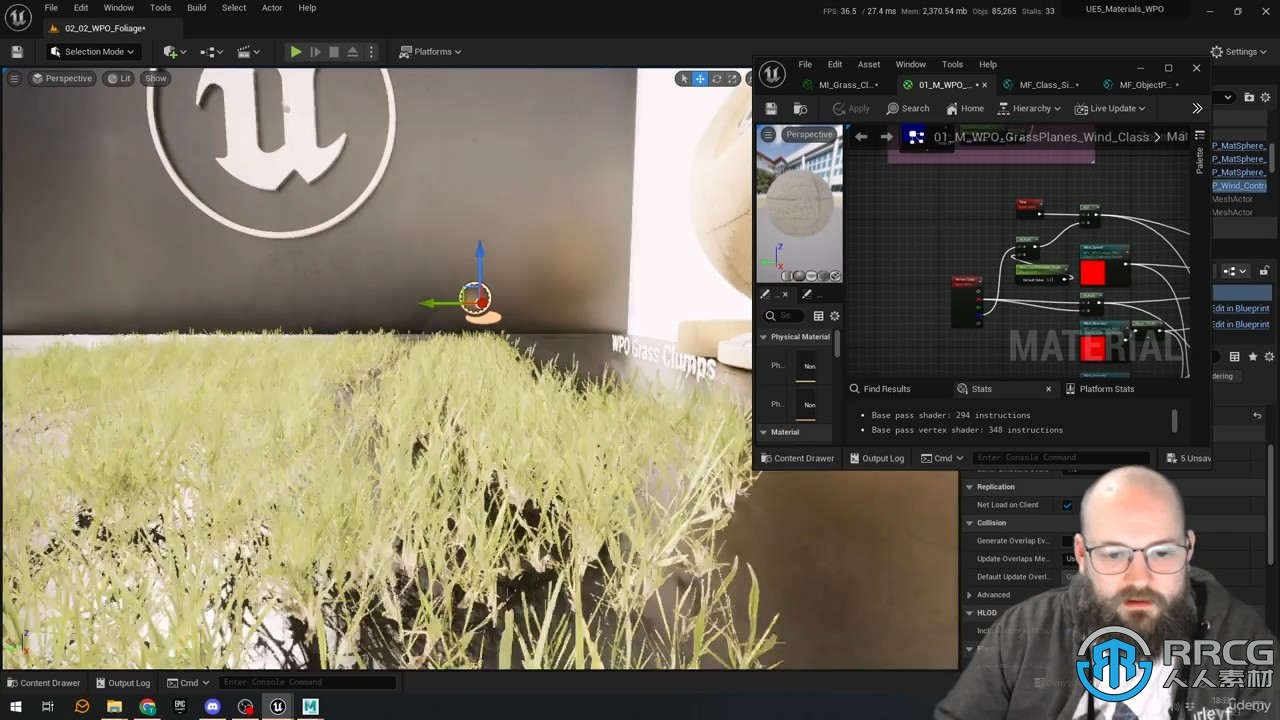
Task: Switch main viewport Lit view mode
Action: pos(119,78)
